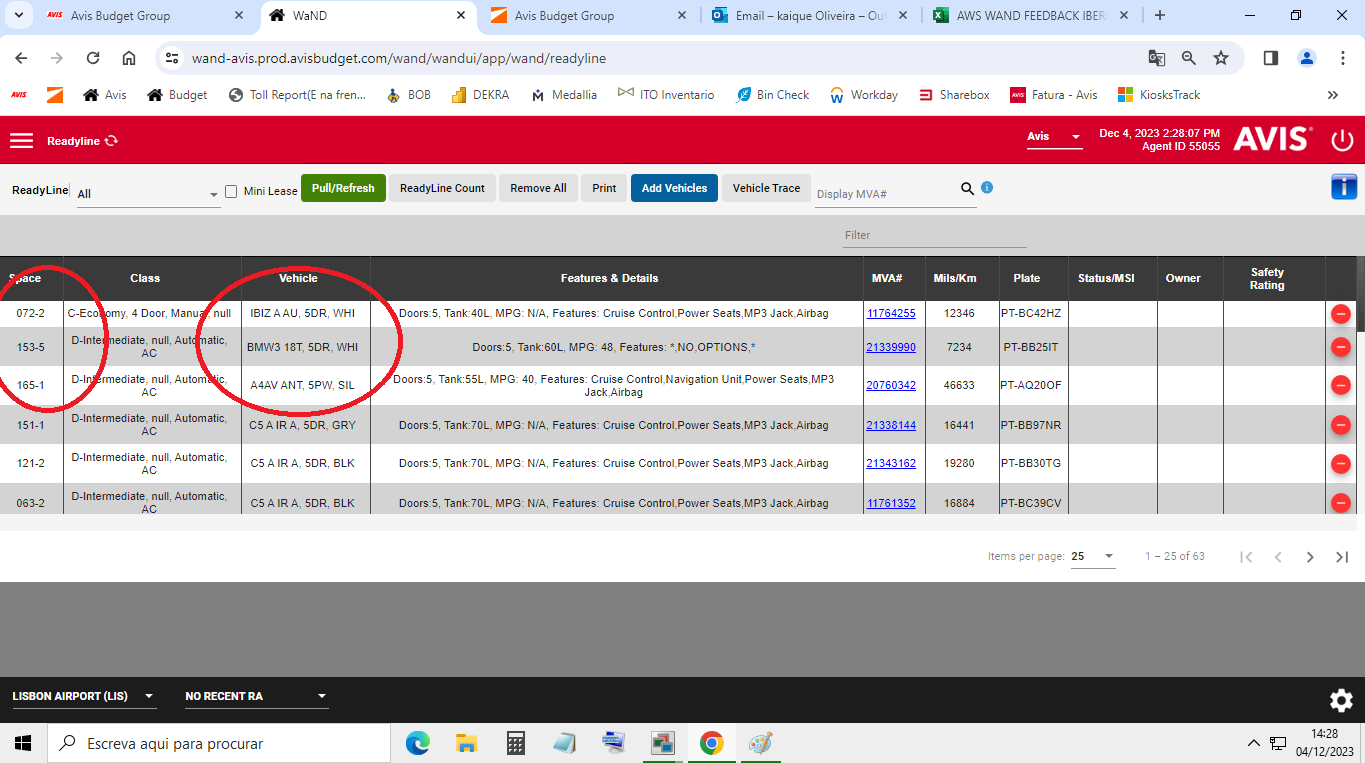Screen dimensions: 1365x763
Task: Remove vehicle row 121-2 with red minus
Action: click(1341, 464)
